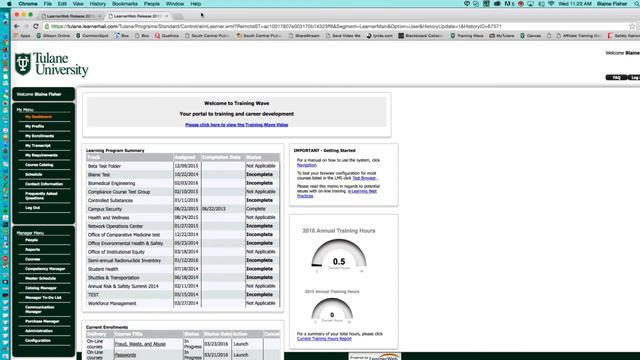Click the browser back arrow
640x360 pixels.
(x=17, y=26)
